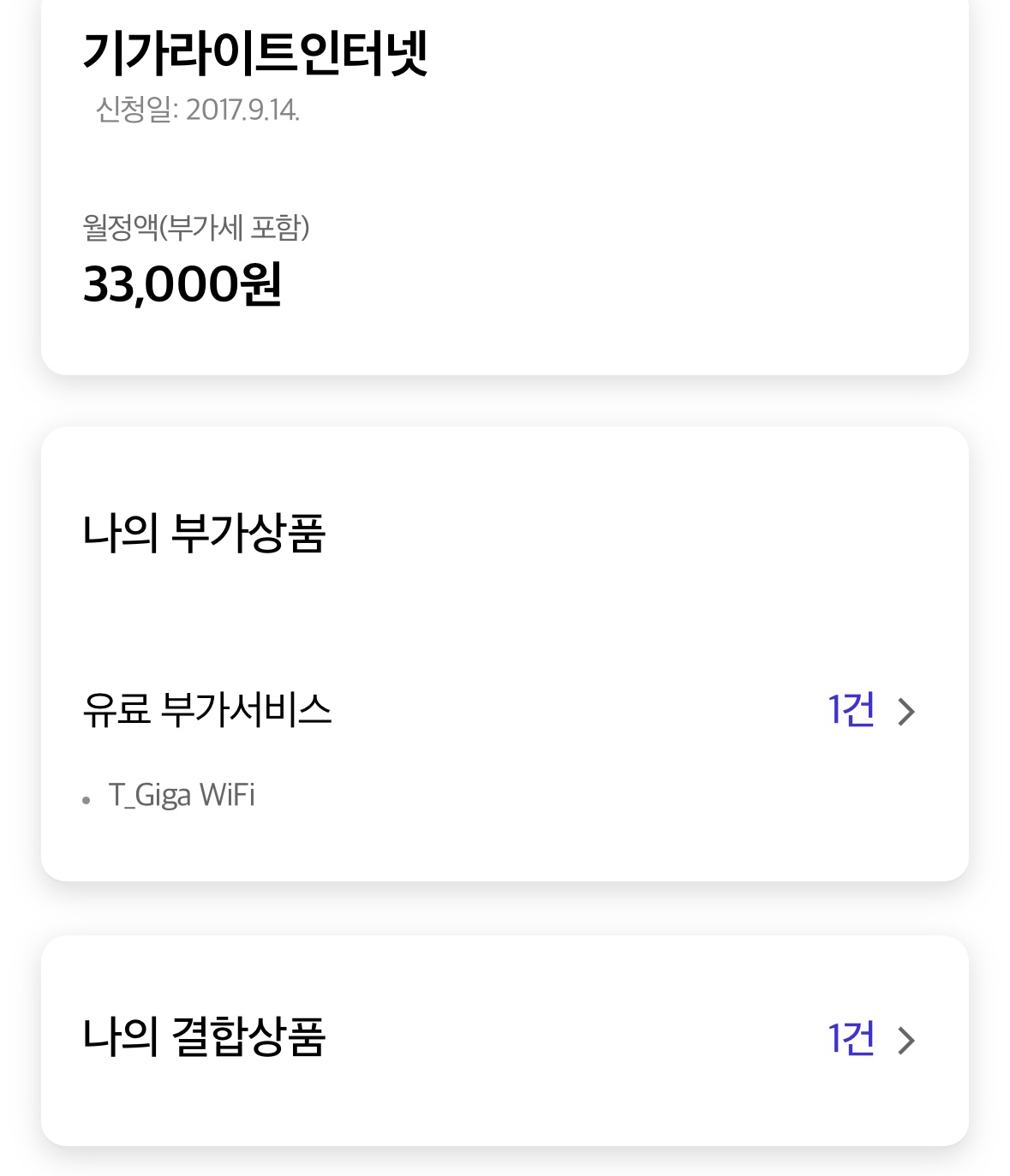This screenshot has height=1176, width=1010.
Task: Tap the chevron arrow in 나의 결합상품 row
Action: pos(906,1040)
